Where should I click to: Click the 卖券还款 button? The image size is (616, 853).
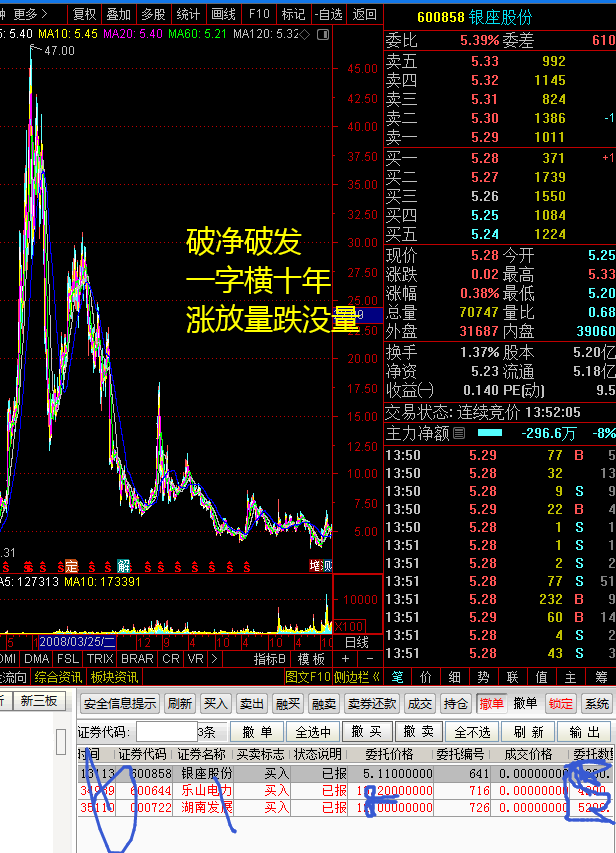click(372, 704)
